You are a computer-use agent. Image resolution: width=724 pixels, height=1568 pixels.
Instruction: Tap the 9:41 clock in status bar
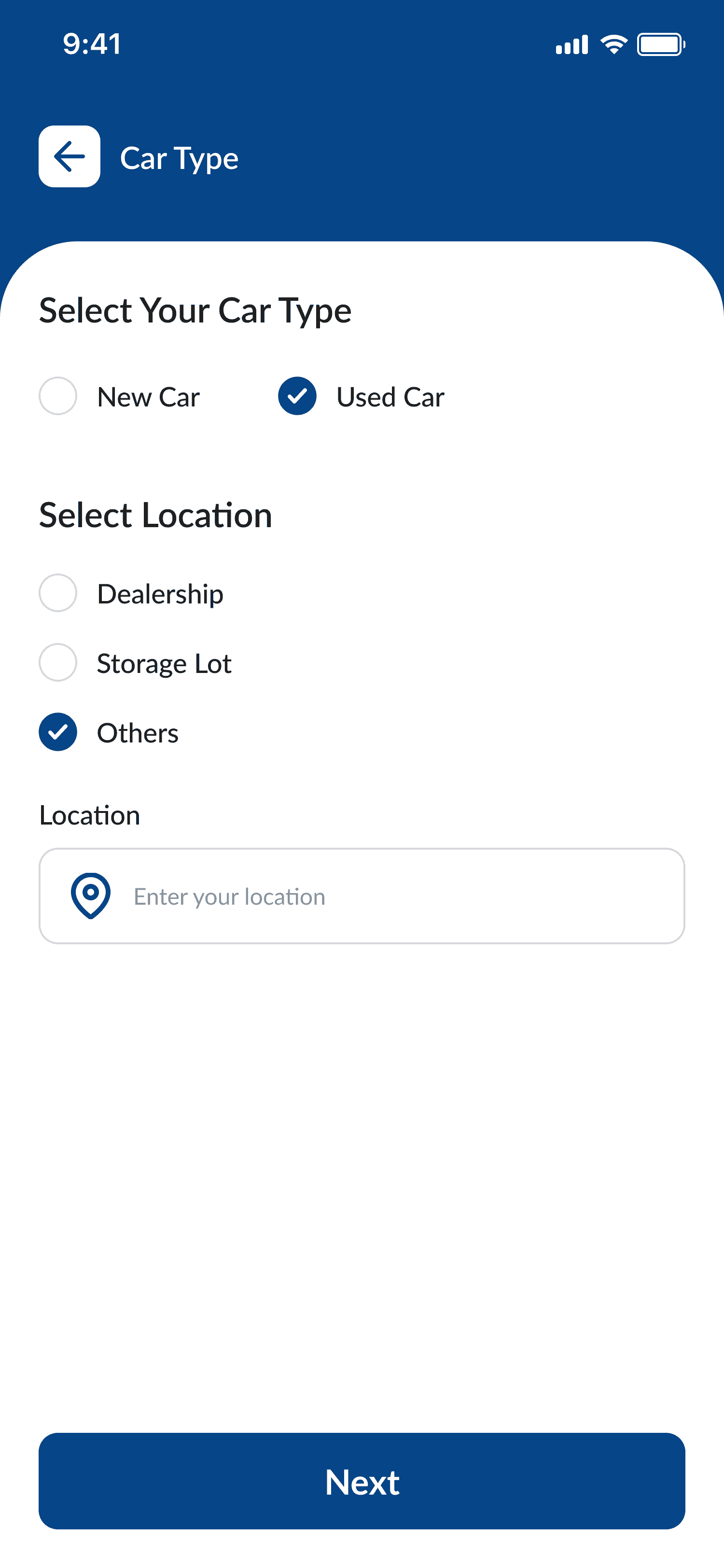pos(92,44)
